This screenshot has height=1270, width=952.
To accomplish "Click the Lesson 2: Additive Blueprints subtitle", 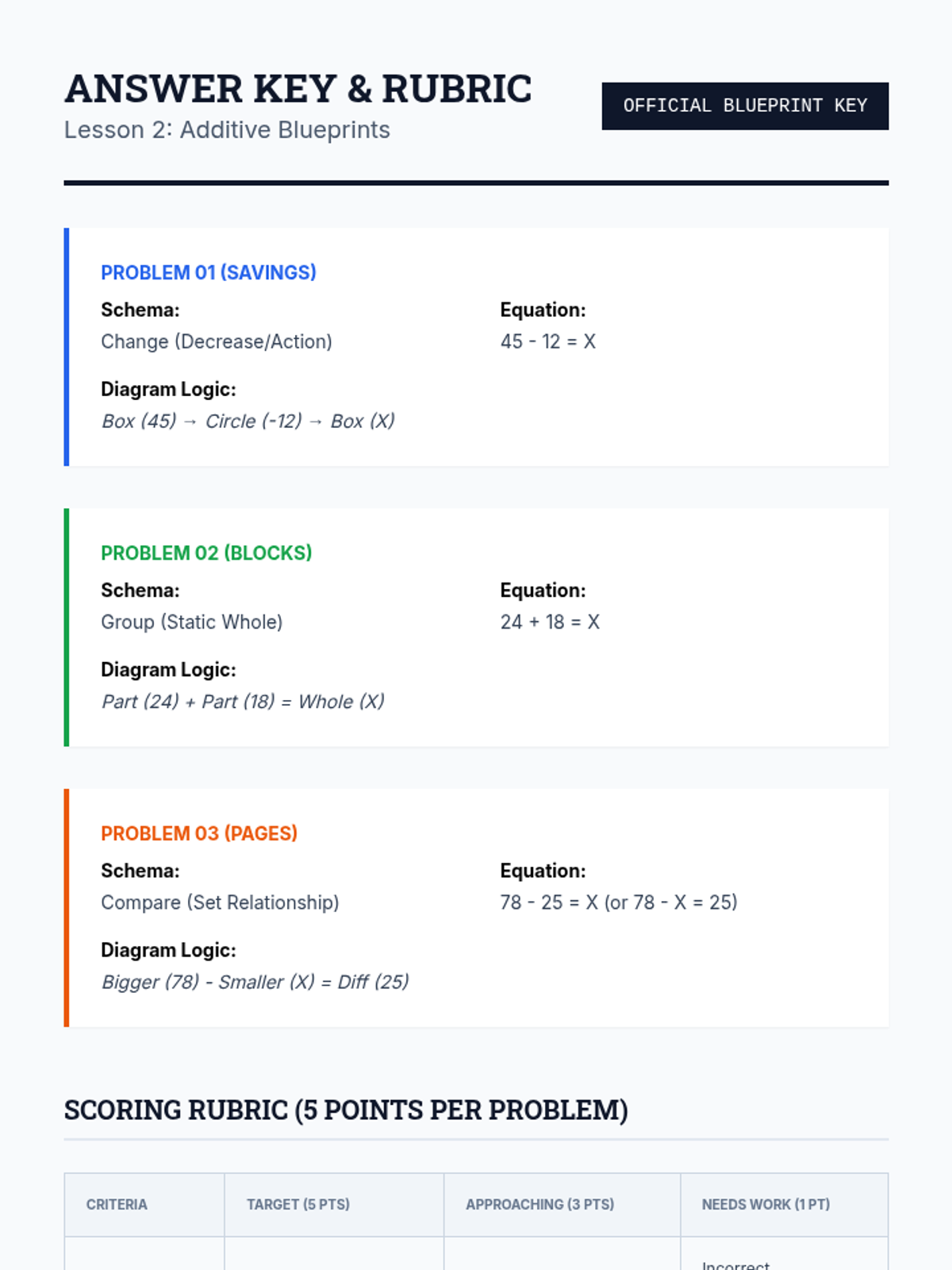I will (x=227, y=130).
